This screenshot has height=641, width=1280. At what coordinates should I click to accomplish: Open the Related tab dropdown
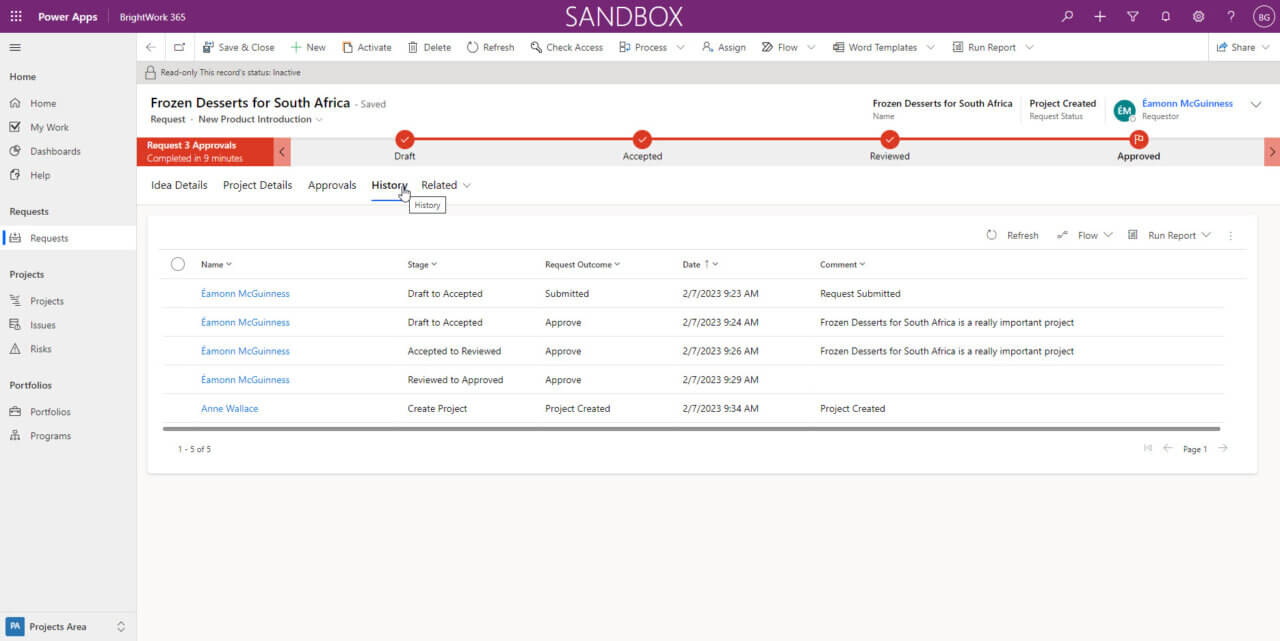445,185
